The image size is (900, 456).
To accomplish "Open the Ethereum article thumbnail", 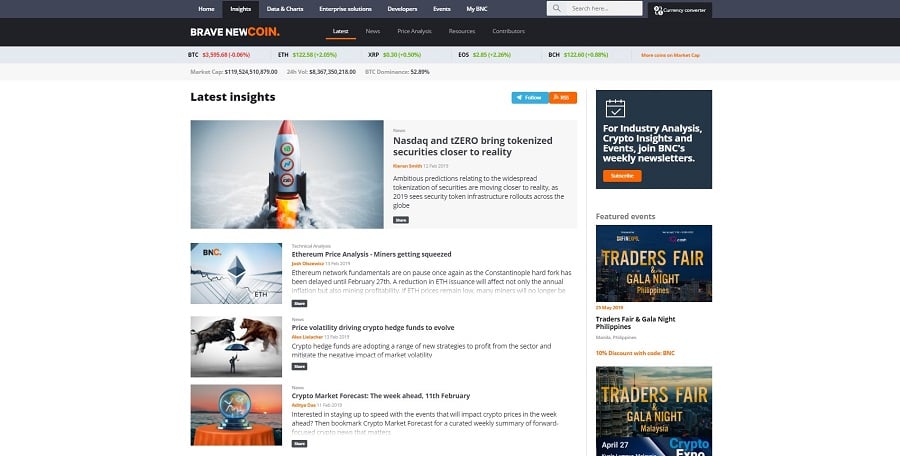I will pyautogui.click(x=236, y=273).
